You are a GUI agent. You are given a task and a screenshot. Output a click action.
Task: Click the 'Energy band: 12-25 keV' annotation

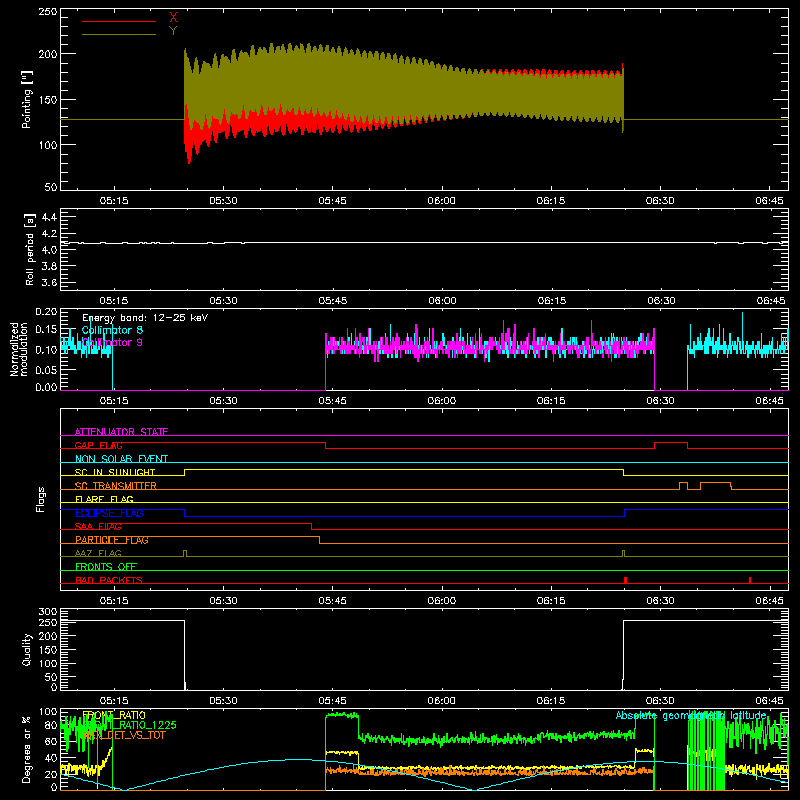(145, 318)
